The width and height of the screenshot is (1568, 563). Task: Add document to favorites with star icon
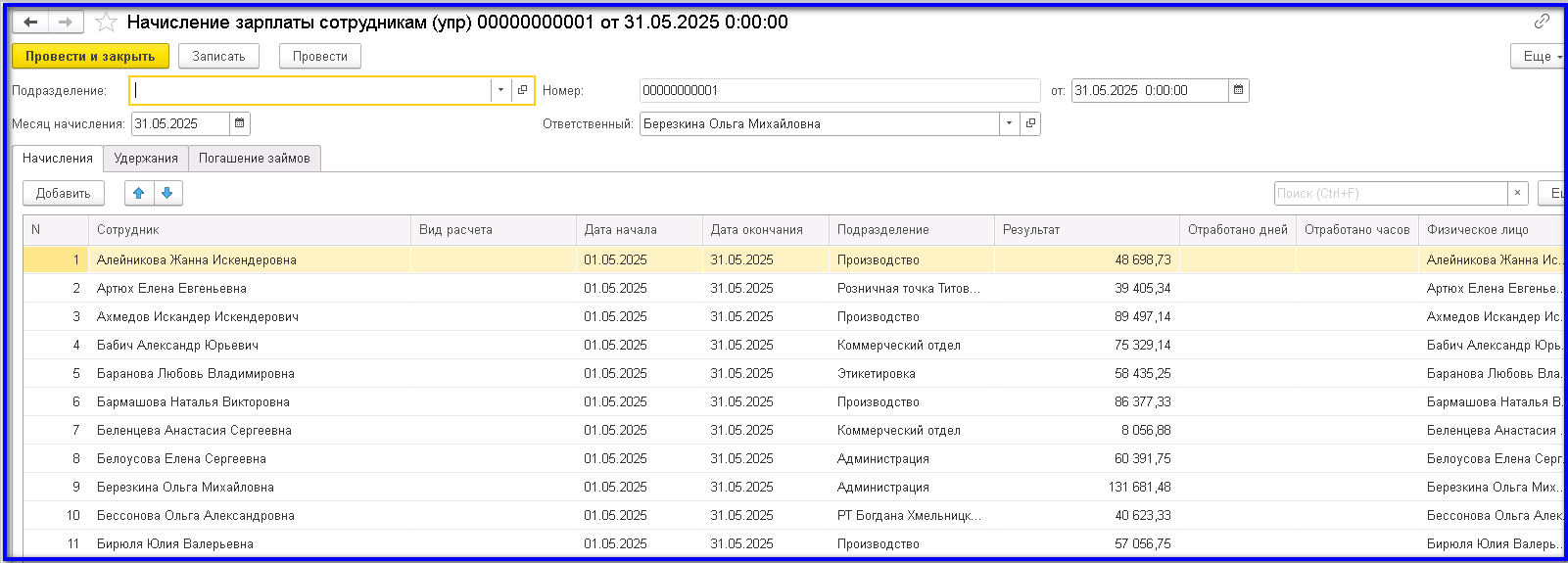coord(106,23)
